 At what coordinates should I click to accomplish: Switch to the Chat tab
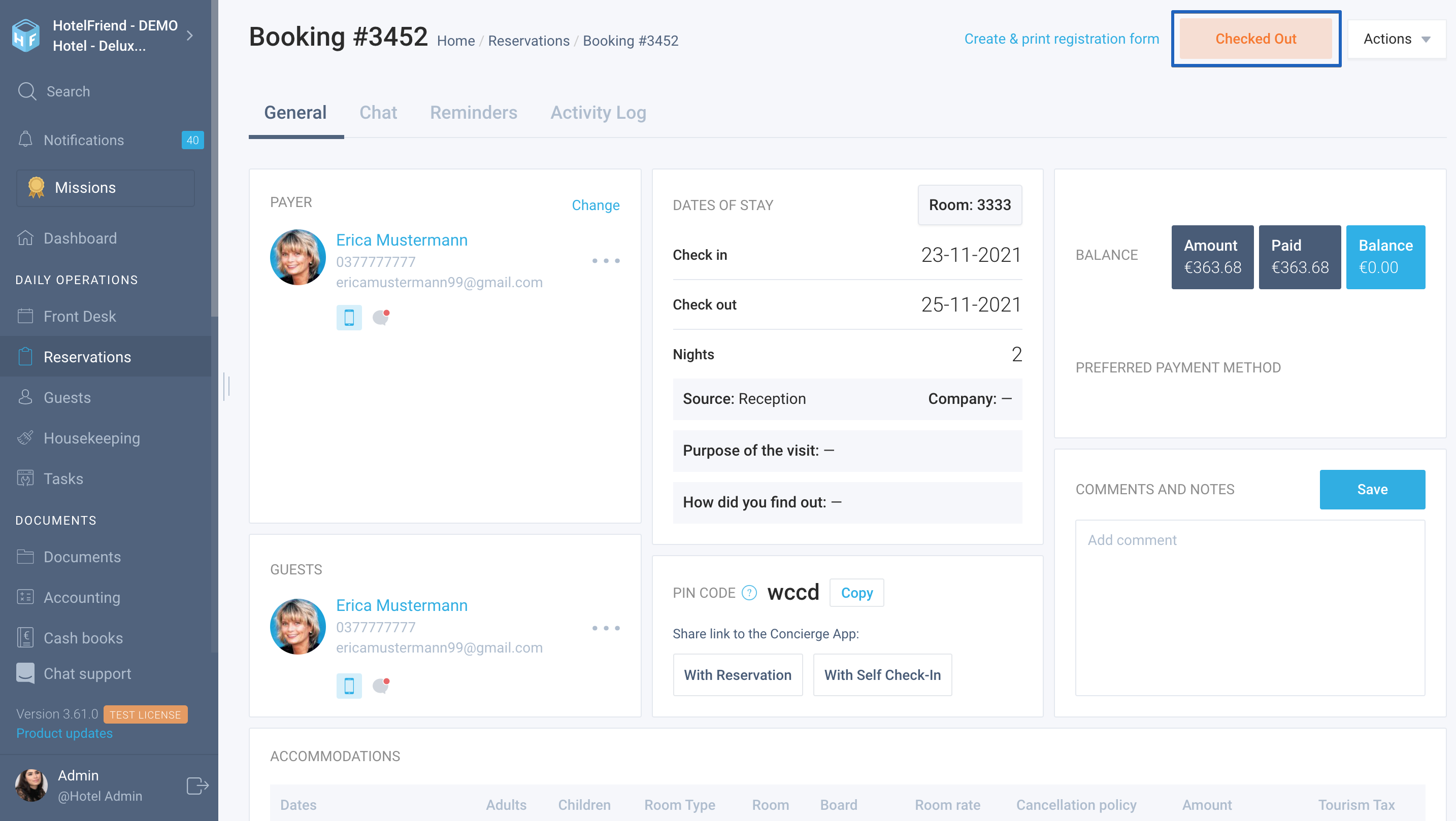pyautogui.click(x=378, y=113)
